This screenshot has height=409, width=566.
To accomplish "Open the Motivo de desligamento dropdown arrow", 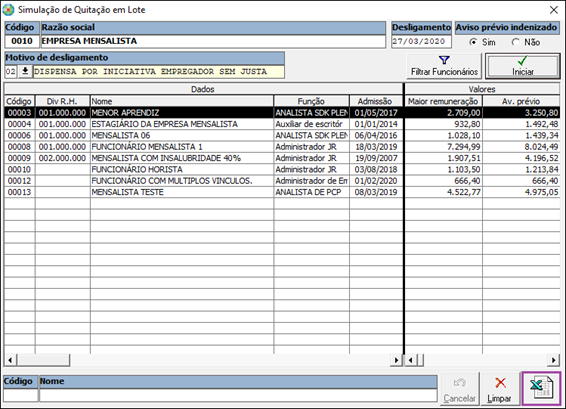I will point(25,71).
